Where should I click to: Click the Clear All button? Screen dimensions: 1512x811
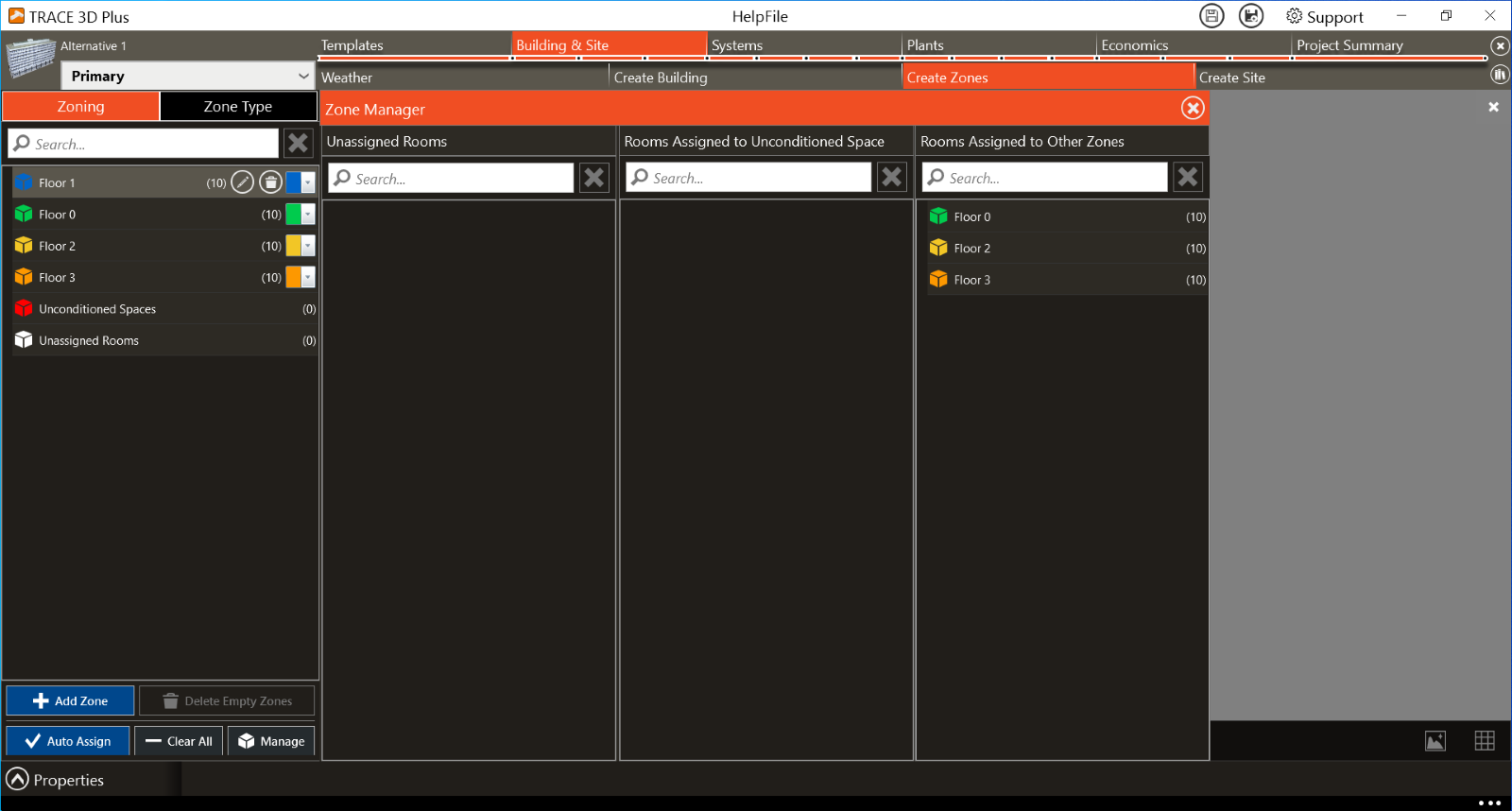pos(179,741)
